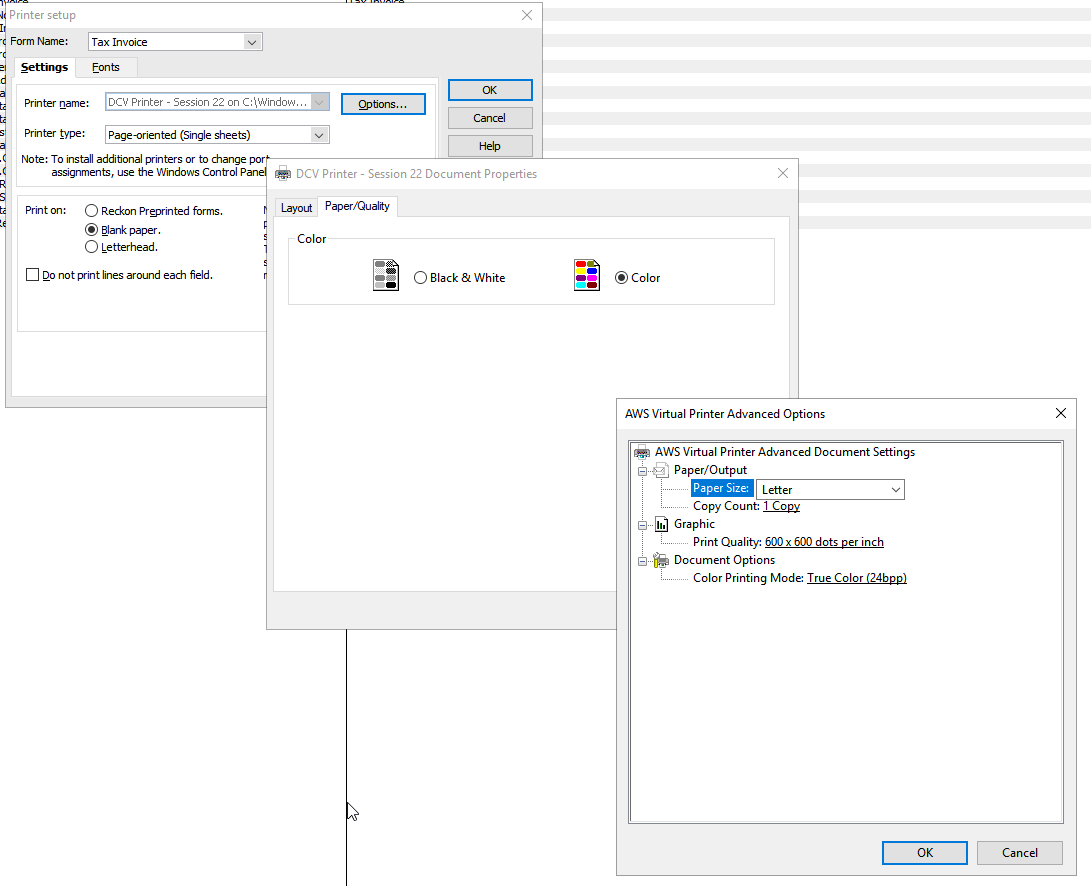Select Reckon Preprinted forms radio button
Viewport: 1091px width, 886px height.
(91, 211)
